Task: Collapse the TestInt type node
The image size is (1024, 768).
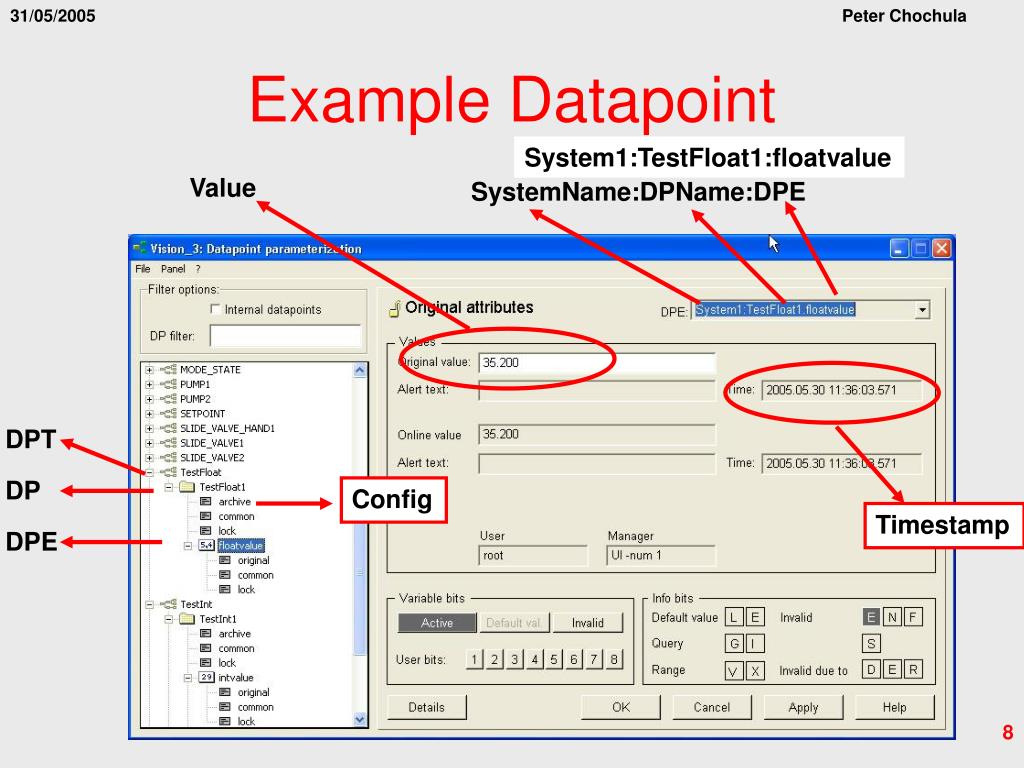Action: tap(150, 605)
